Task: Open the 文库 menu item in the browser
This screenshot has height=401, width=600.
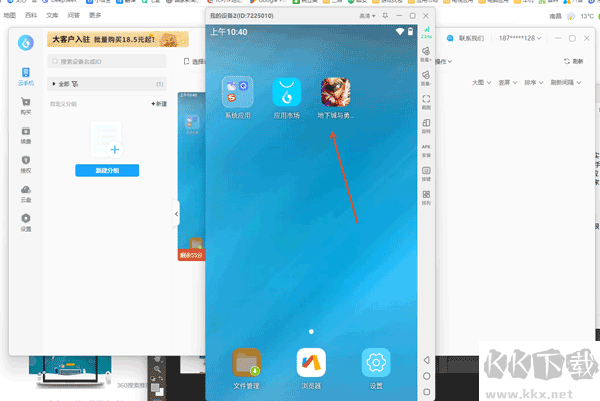Action: pos(52,15)
